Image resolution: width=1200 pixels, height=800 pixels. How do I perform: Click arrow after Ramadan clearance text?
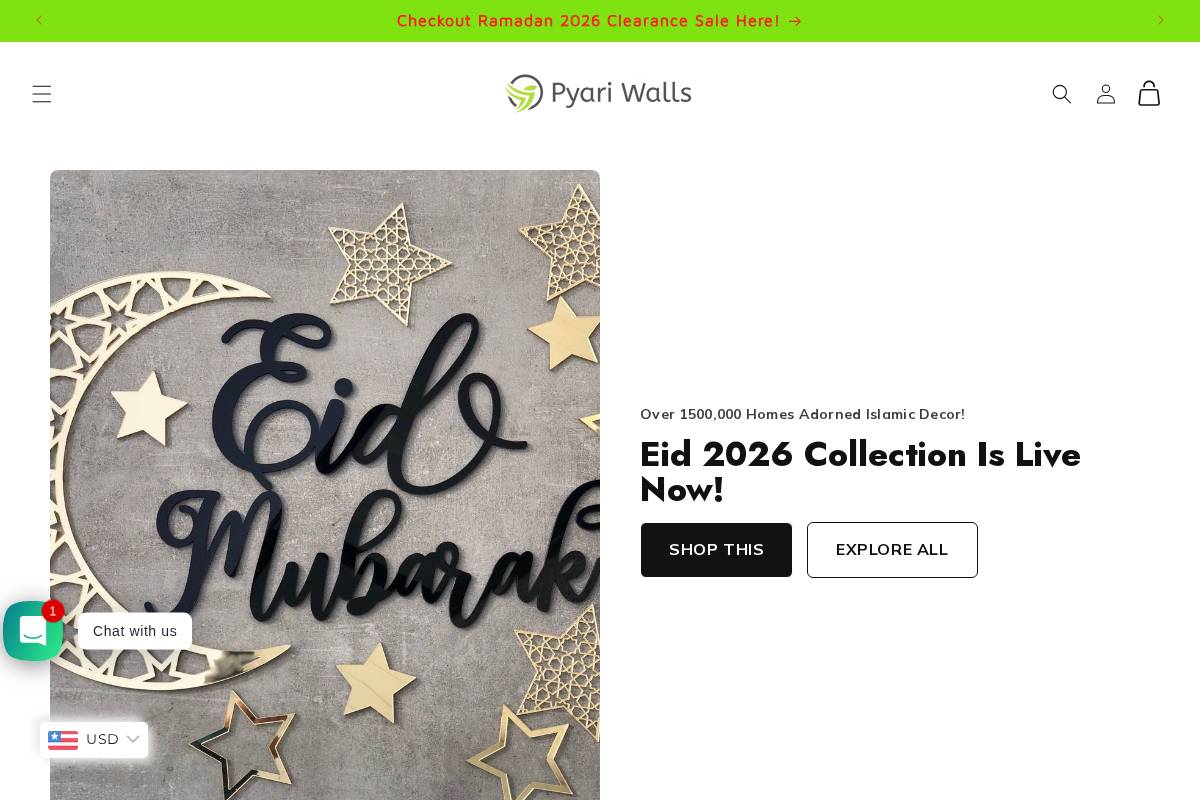coord(795,21)
